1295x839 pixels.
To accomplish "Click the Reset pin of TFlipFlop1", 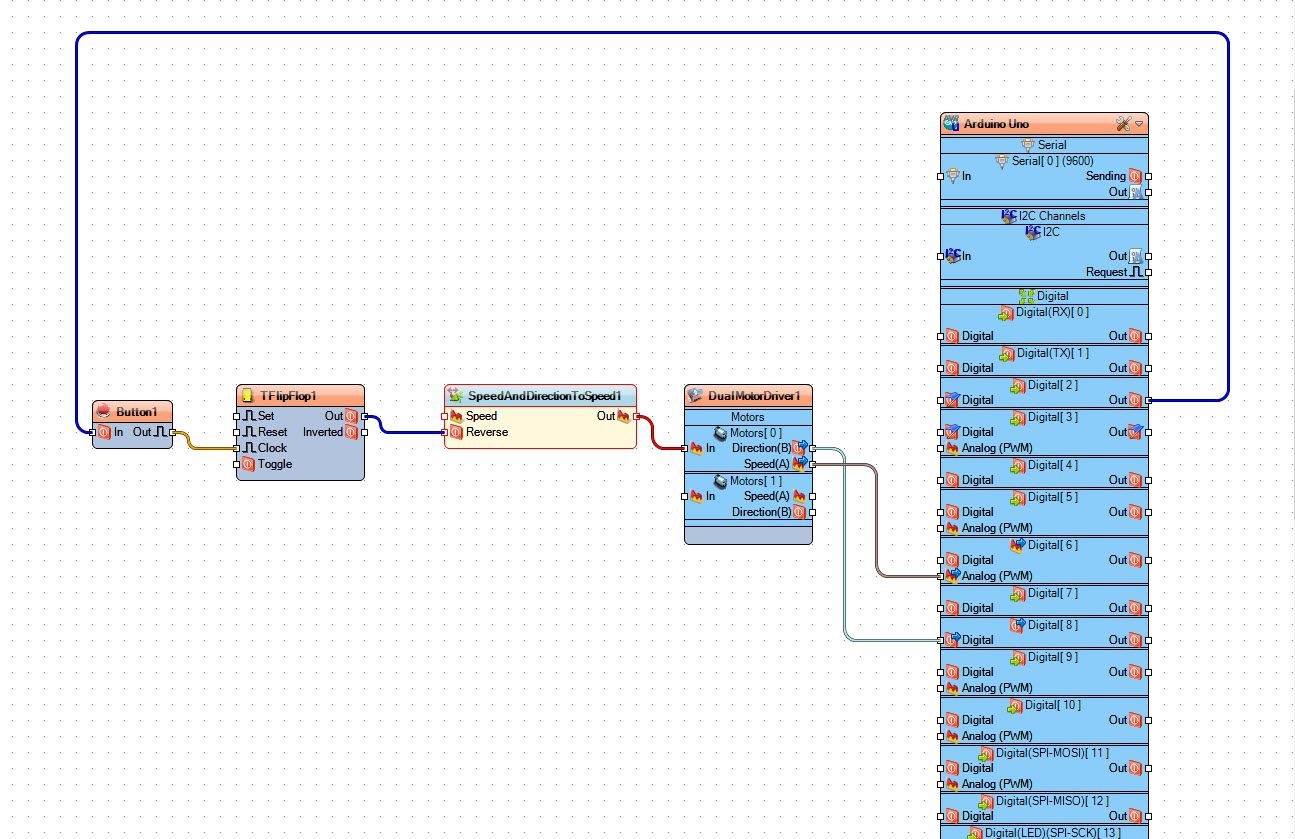I will point(237,432).
